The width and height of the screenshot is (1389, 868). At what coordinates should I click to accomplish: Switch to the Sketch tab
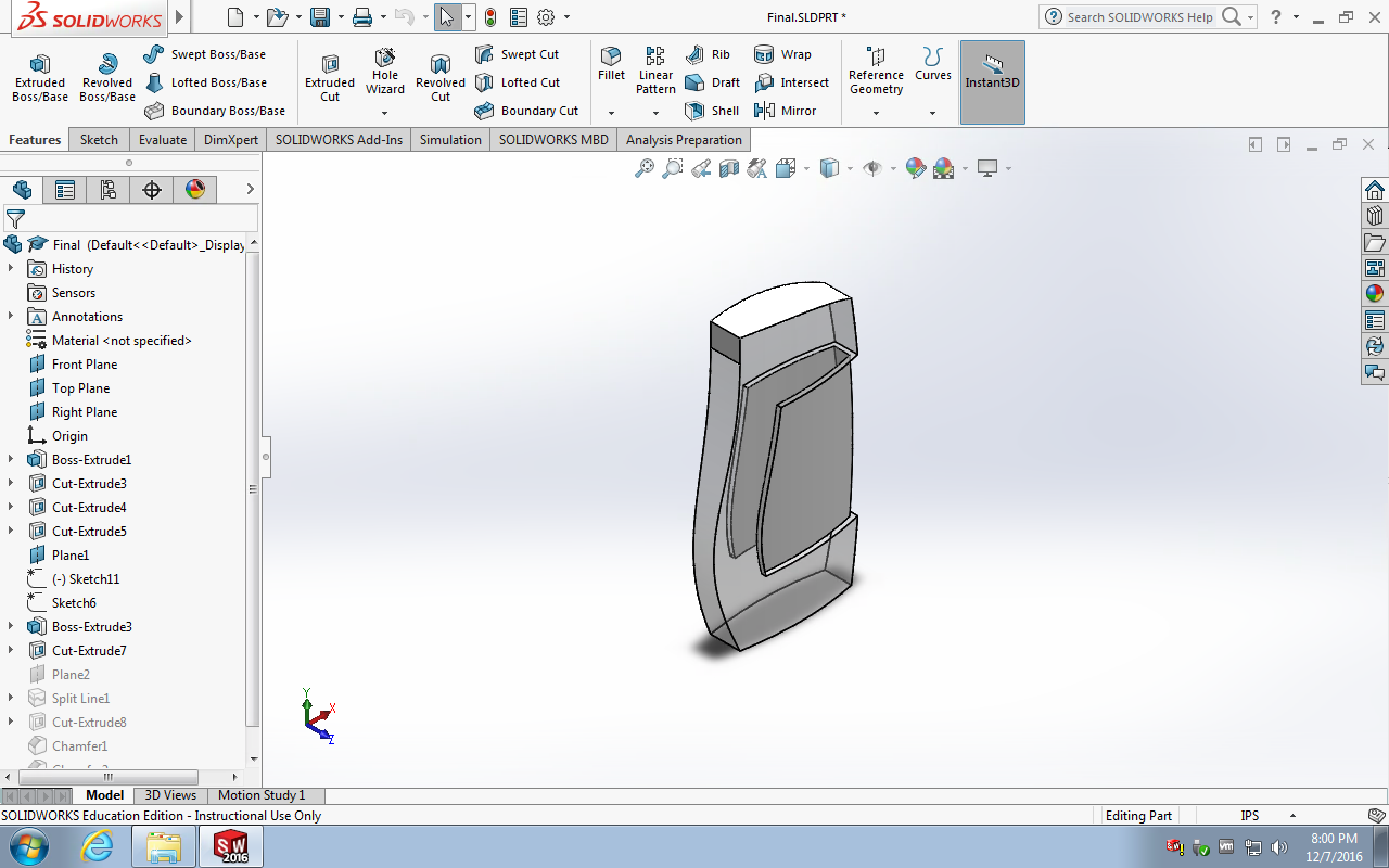tap(99, 139)
